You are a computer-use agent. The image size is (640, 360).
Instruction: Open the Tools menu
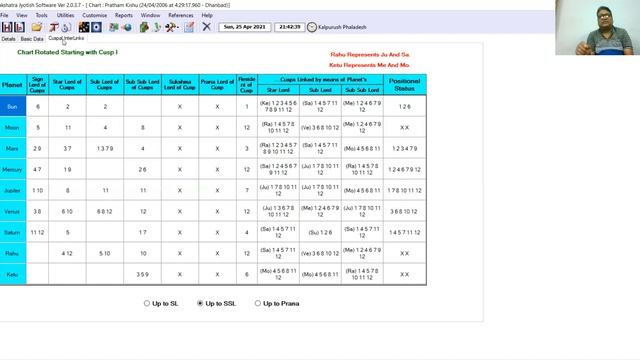point(41,15)
